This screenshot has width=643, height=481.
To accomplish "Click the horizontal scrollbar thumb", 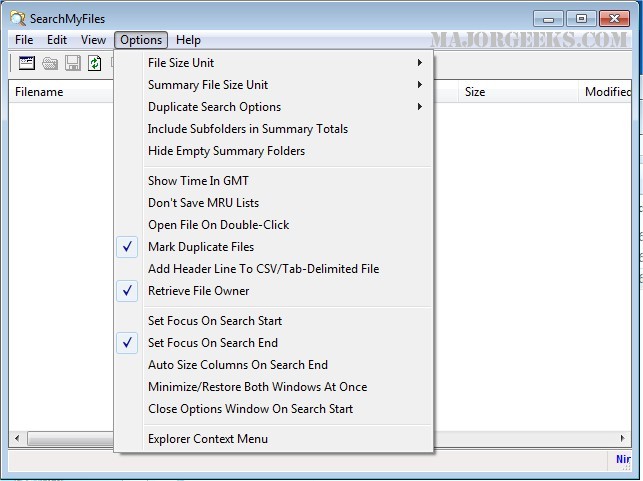I will tap(70, 438).
